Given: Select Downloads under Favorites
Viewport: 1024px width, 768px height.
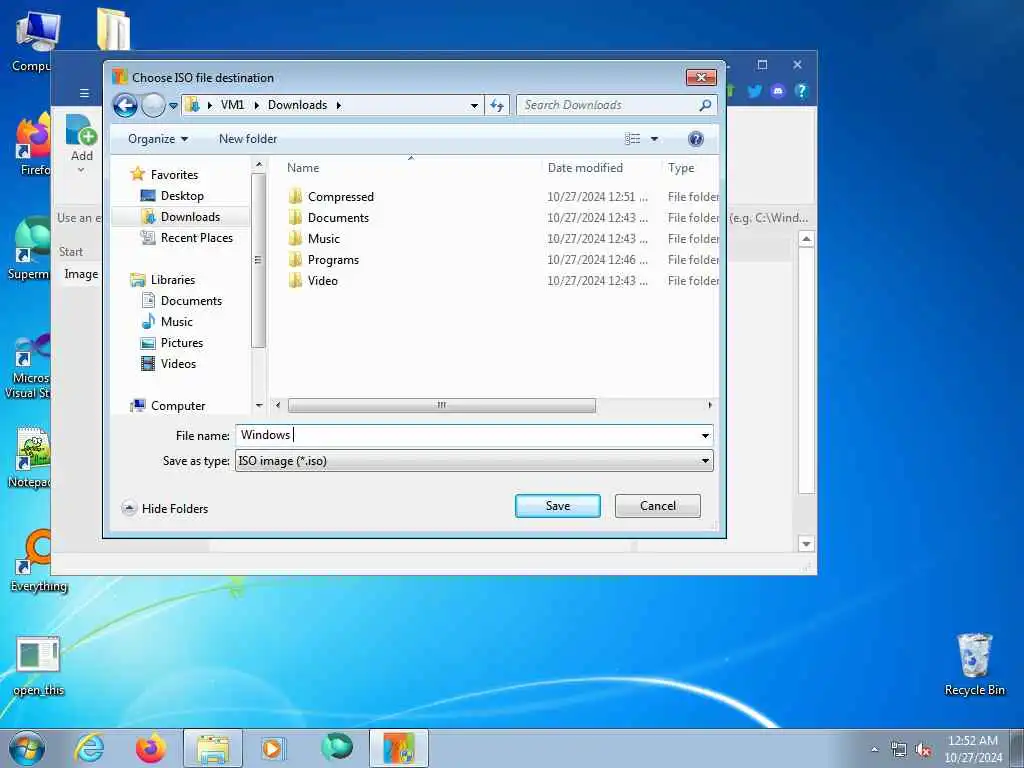Looking at the screenshot, I should [x=180, y=216].
